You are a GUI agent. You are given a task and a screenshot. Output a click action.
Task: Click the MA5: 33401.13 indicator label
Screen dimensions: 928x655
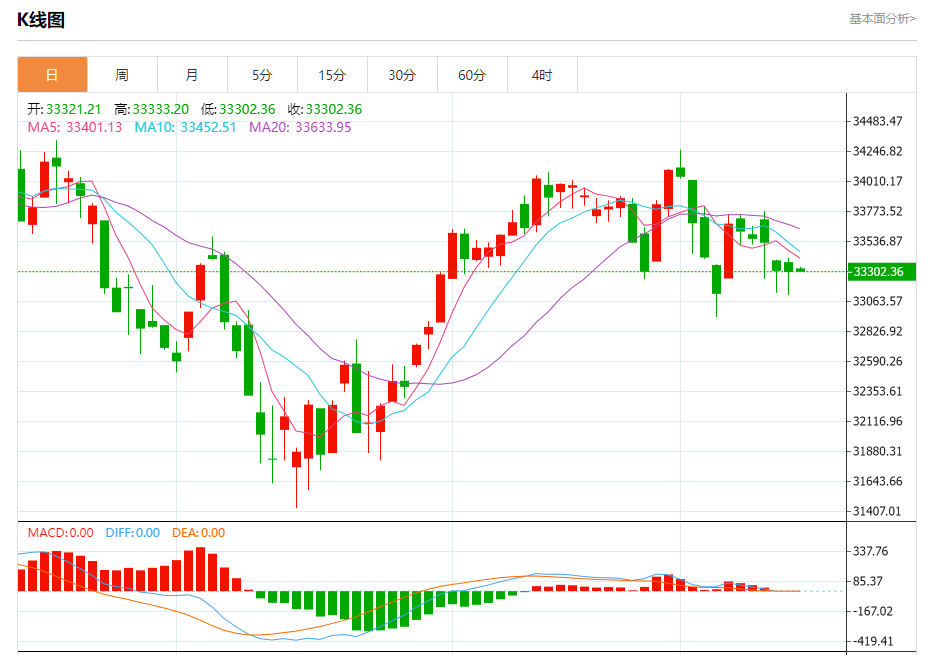(75, 127)
